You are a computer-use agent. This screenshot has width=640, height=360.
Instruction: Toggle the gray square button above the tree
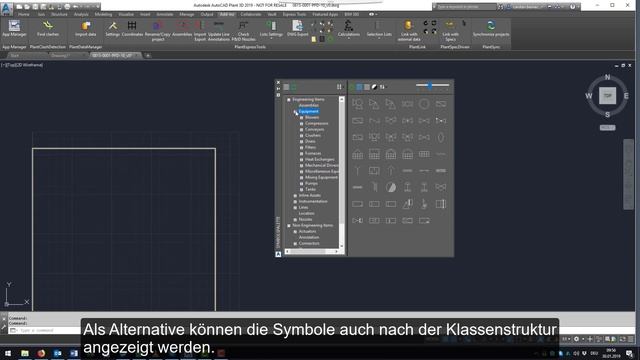(286, 87)
